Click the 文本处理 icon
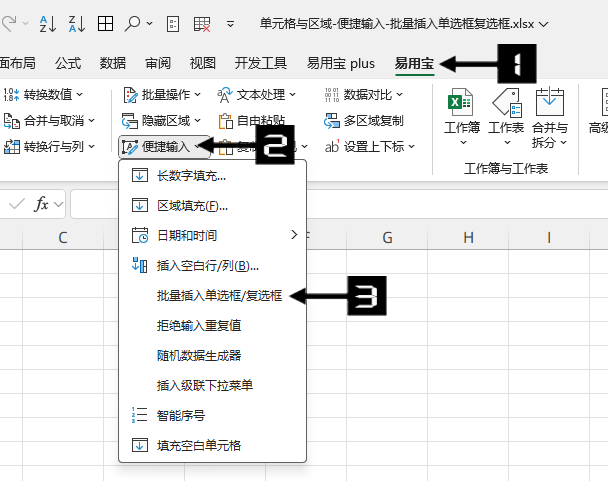Screen dimensions: 608x481 click(225, 95)
